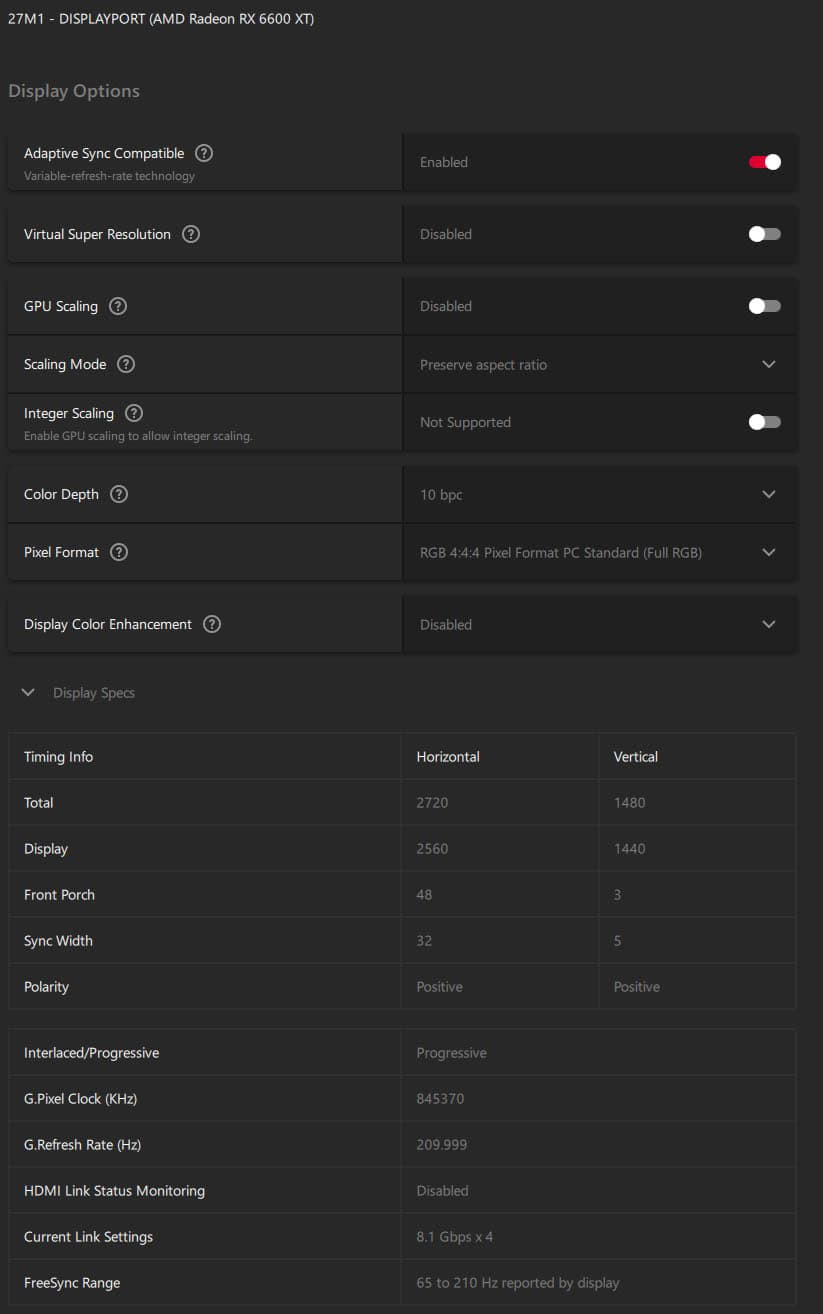This screenshot has height=1314, width=823.
Task: Select the FreeSync Range row
Action: pos(402,1282)
